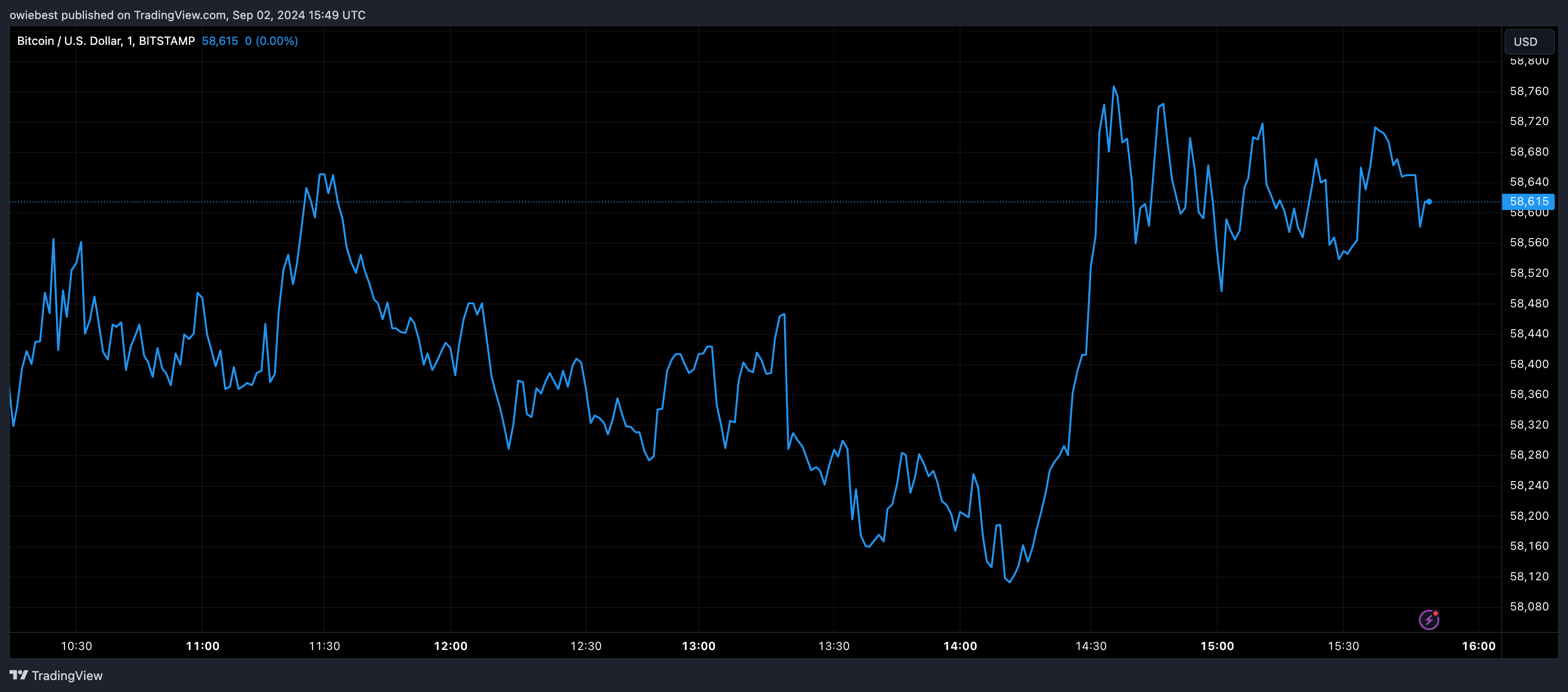Click the 58,440 price axis label
This screenshot has height=692, width=1568.
click(x=1529, y=334)
